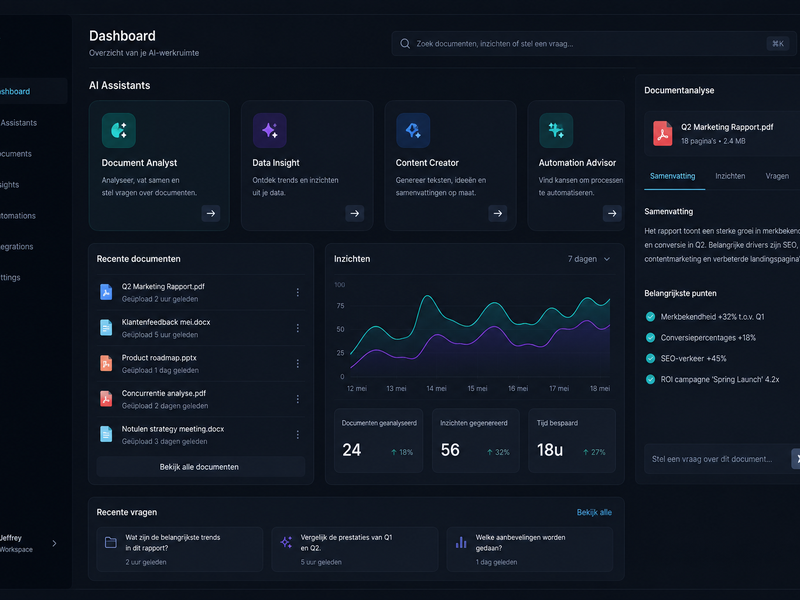Click the PDF icon in Documentanalyse panel

663,134
